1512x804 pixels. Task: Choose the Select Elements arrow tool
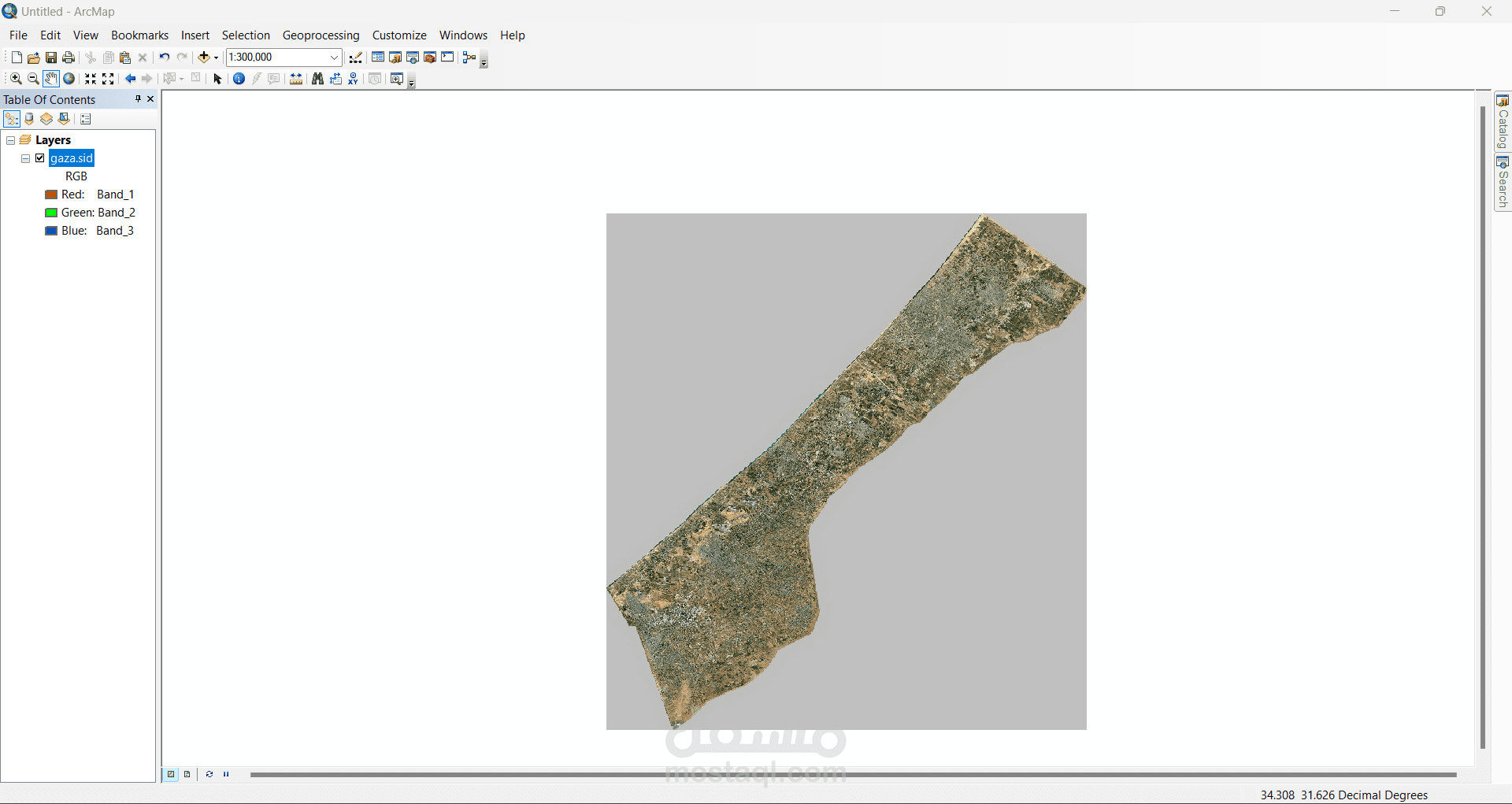click(x=218, y=79)
